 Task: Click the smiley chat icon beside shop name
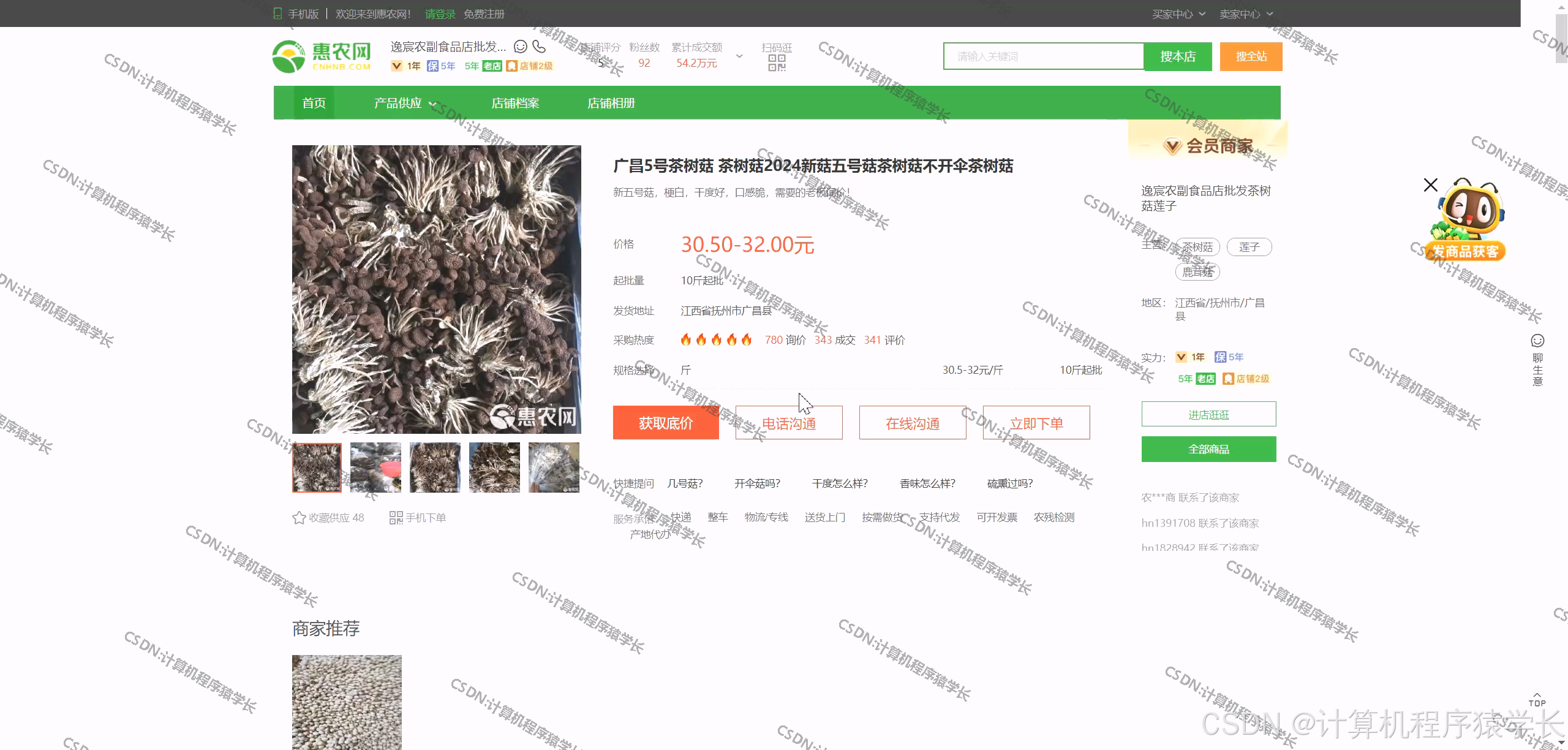pos(520,47)
